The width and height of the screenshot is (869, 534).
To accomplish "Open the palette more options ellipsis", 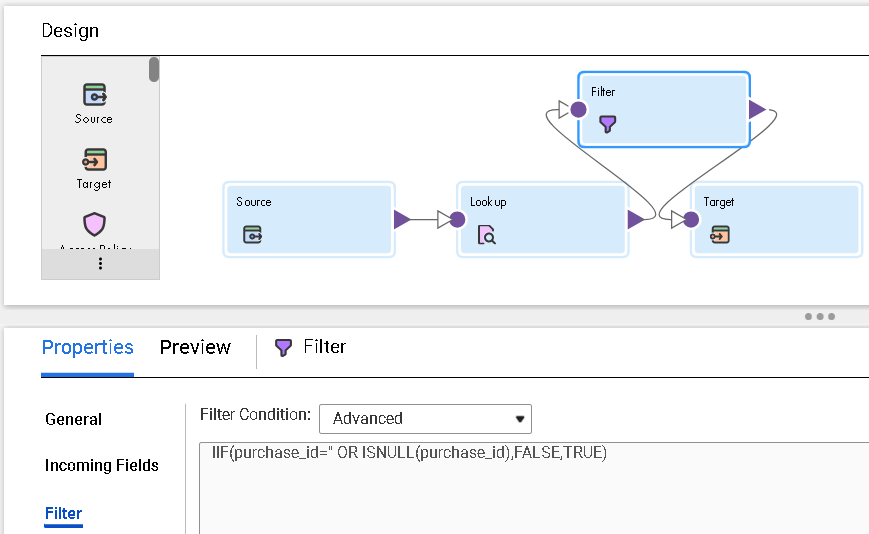I will click(x=100, y=264).
